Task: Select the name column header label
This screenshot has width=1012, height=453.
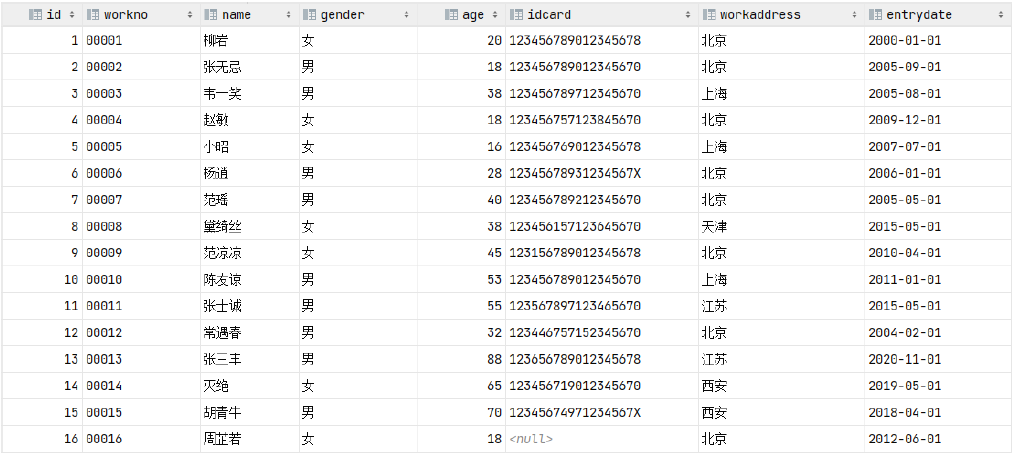Action: [x=236, y=15]
